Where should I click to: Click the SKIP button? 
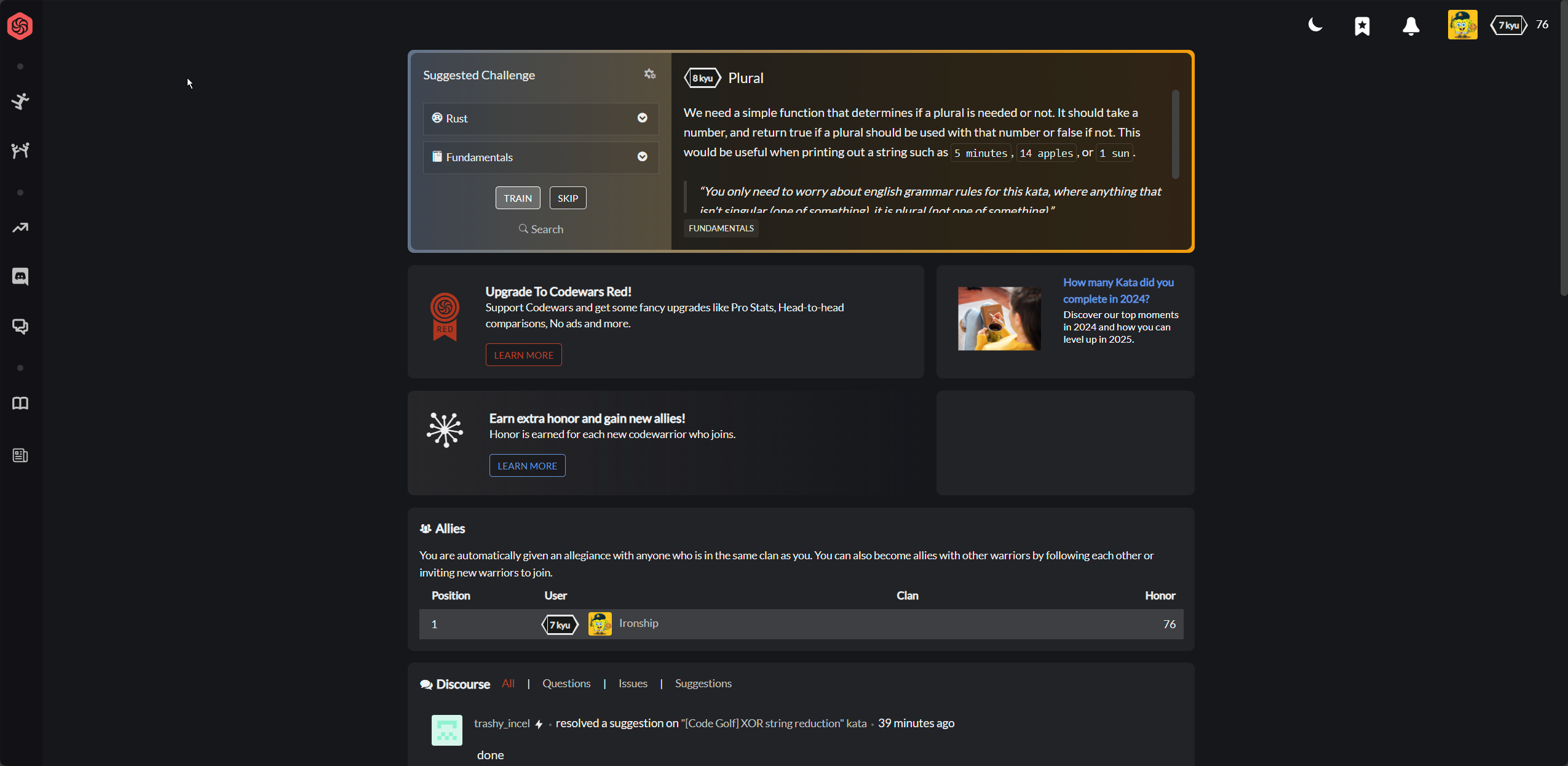pyautogui.click(x=568, y=198)
